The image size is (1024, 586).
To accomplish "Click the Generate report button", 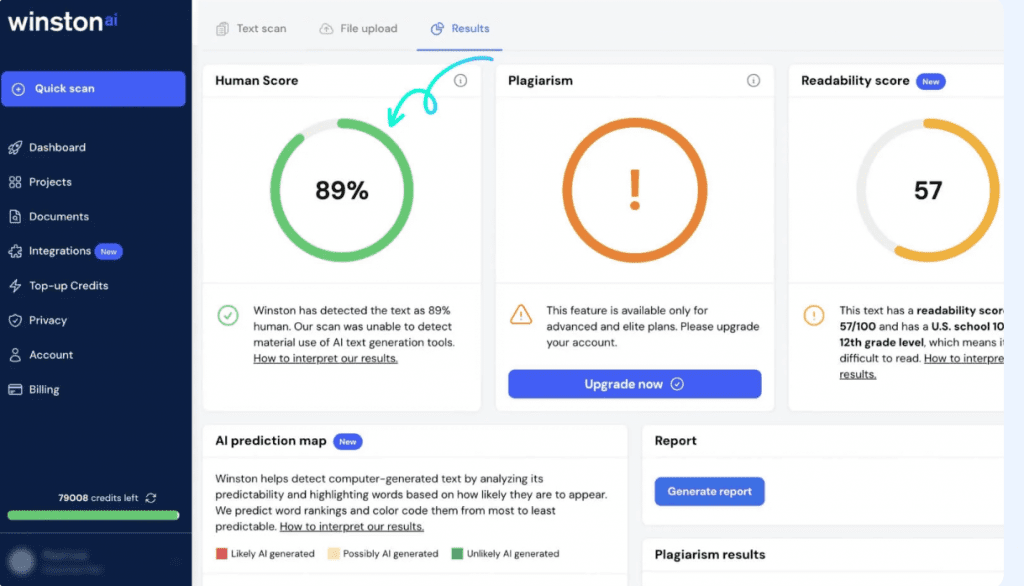I will point(709,491).
